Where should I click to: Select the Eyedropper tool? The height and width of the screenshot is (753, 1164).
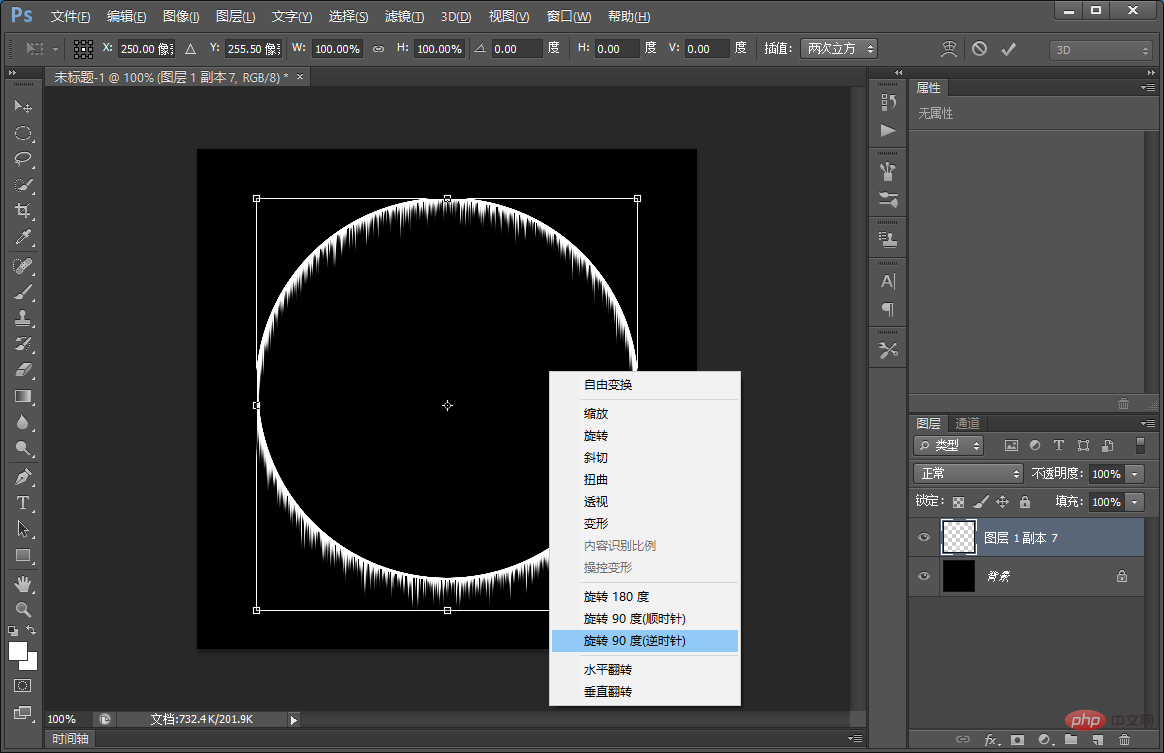click(x=23, y=237)
